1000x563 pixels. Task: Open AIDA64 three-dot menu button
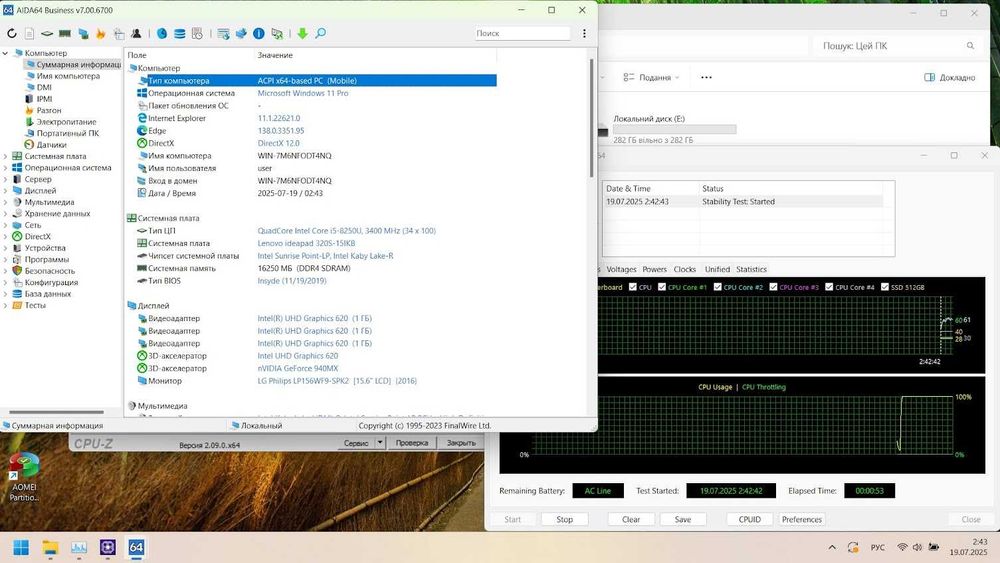[x=584, y=33]
